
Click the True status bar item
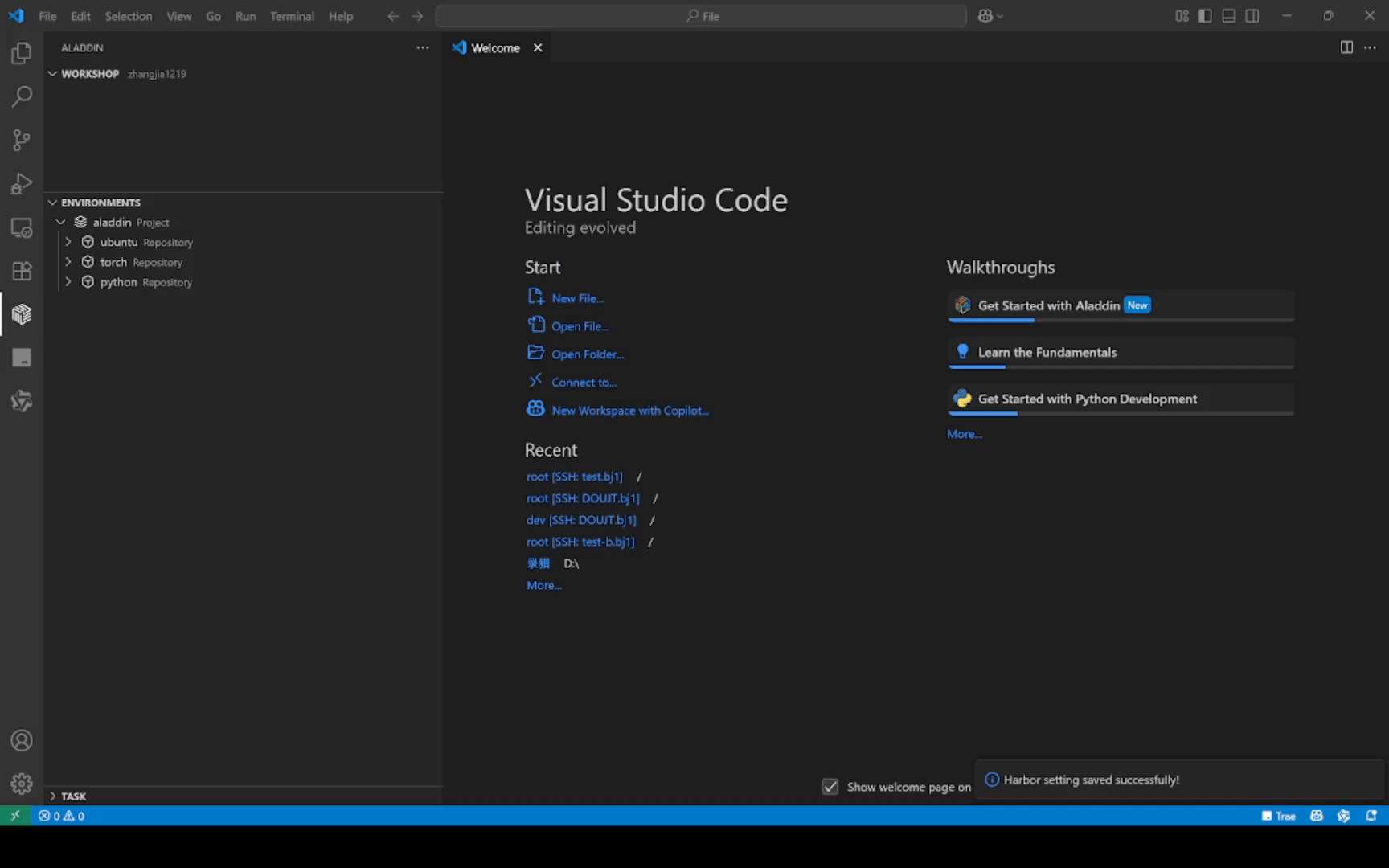1279,815
